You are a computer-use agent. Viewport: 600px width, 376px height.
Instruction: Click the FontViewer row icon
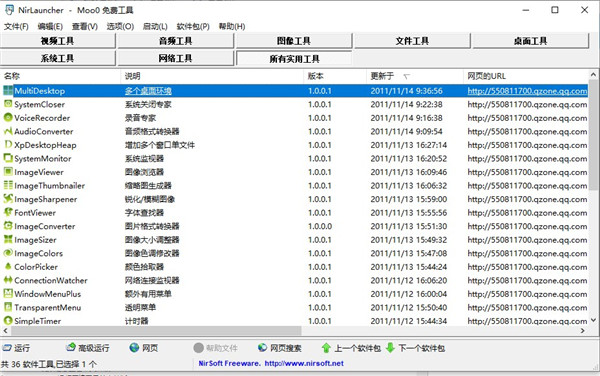click(8, 213)
